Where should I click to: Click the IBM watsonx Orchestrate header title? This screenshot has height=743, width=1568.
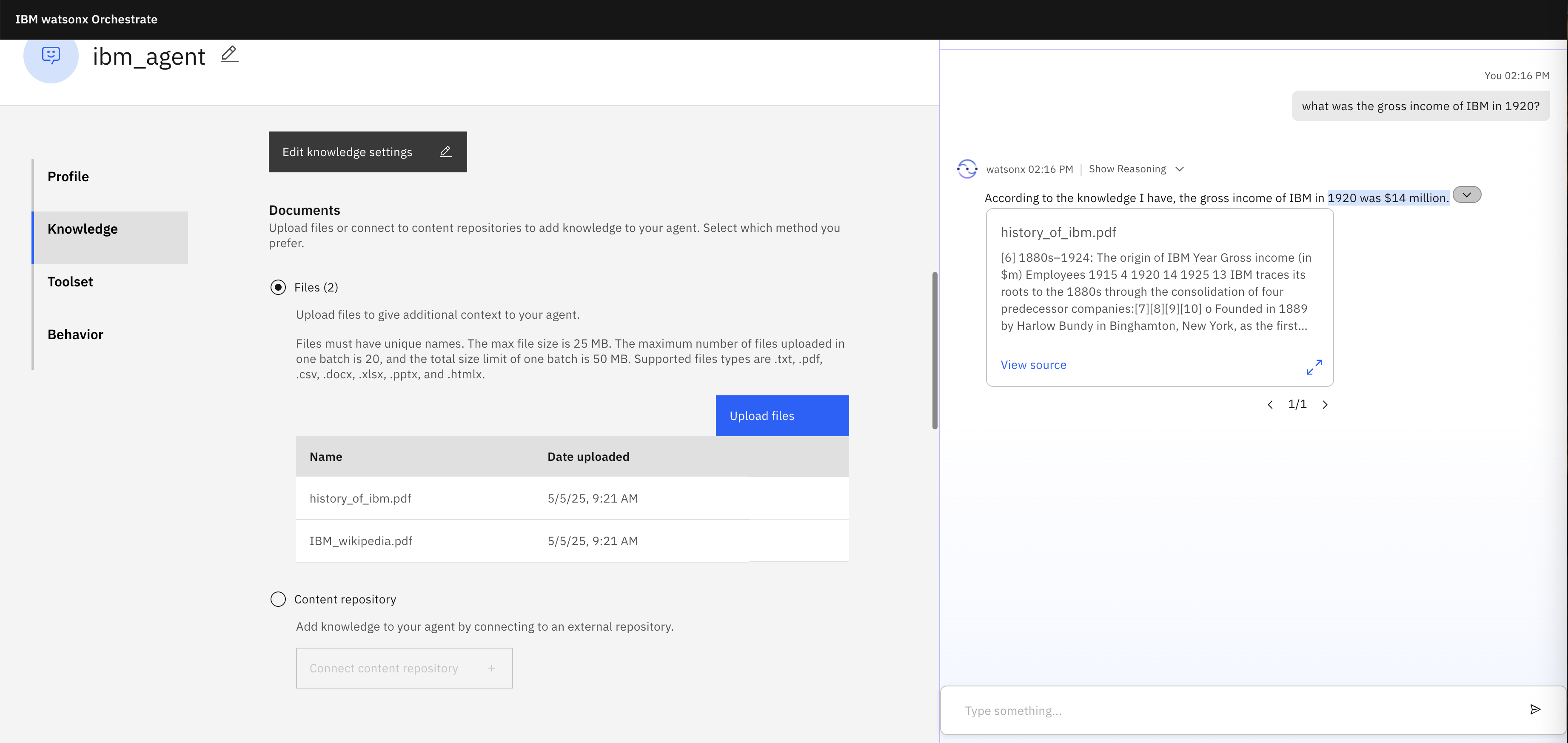click(x=86, y=20)
